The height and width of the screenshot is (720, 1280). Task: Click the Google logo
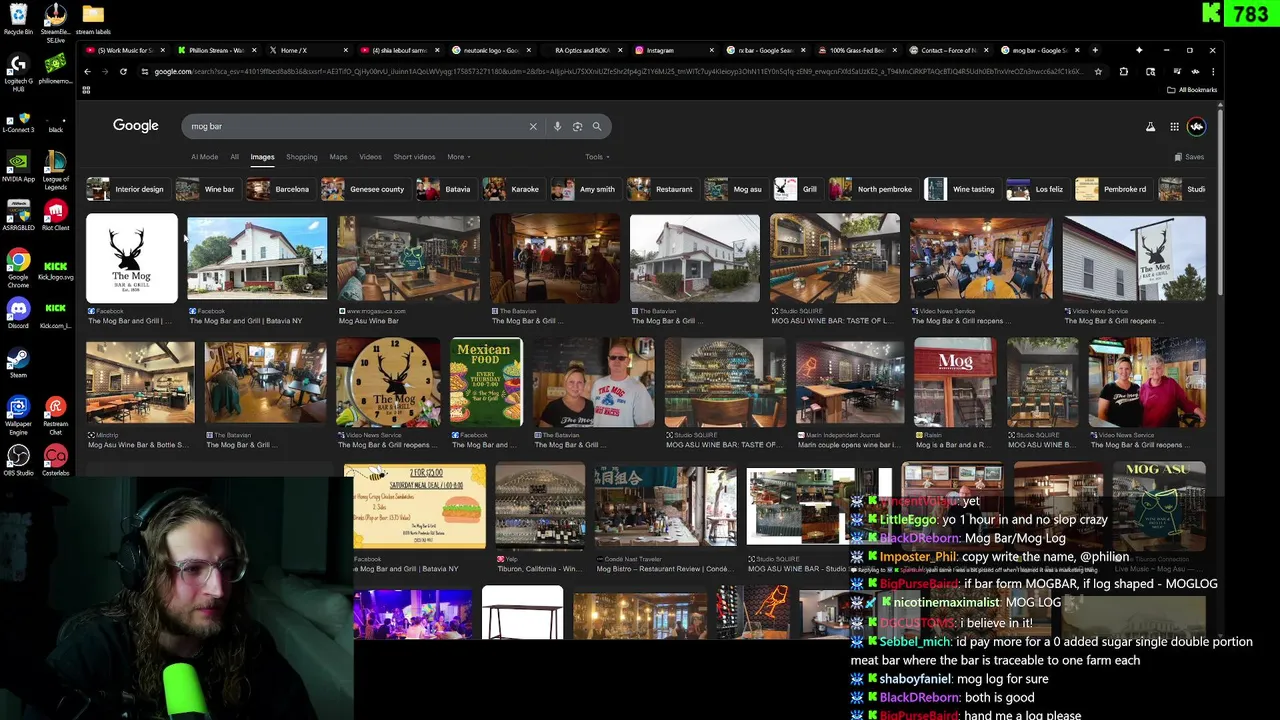pyautogui.click(x=136, y=126)
